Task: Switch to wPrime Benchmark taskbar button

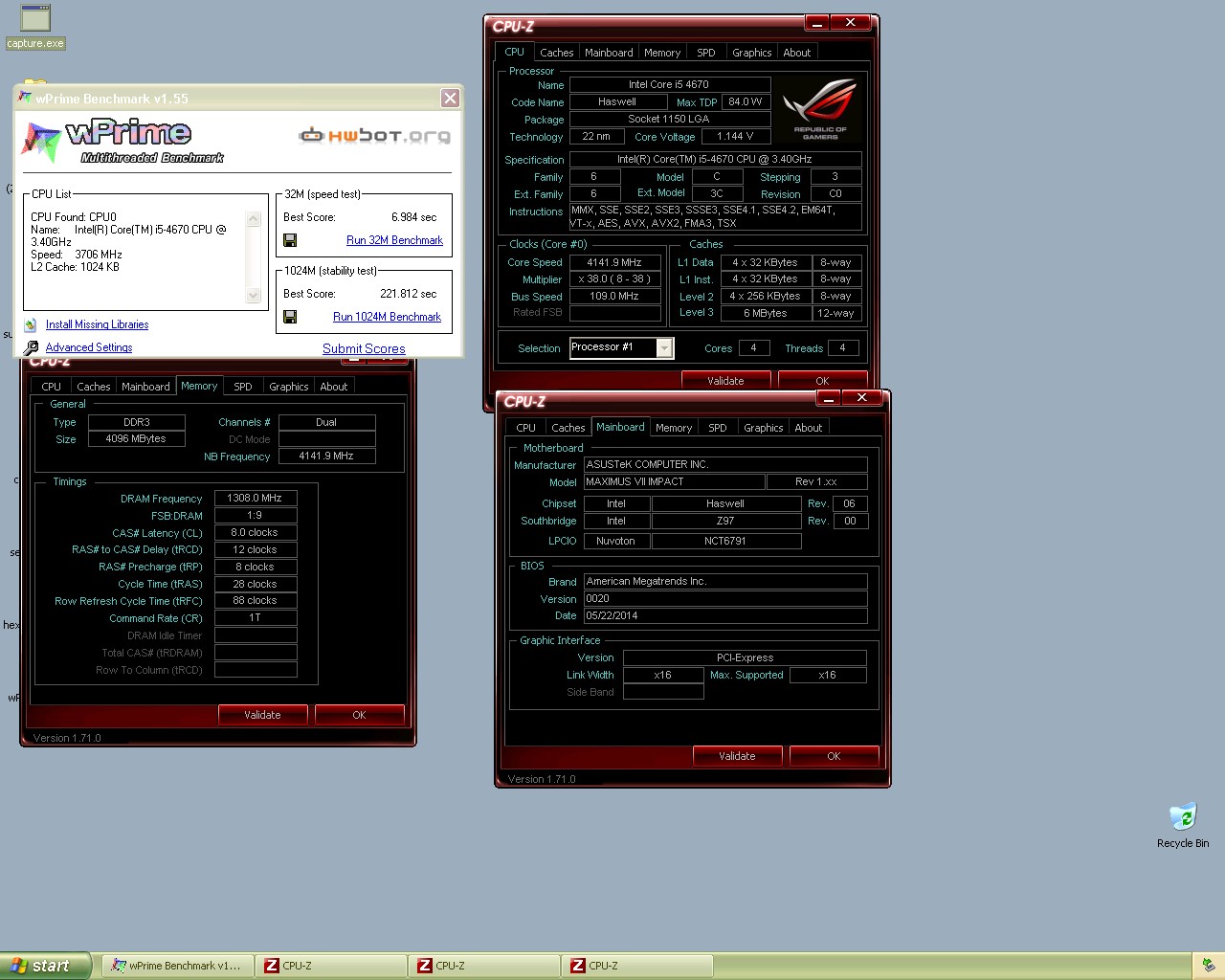Action: tap(176, 966)
